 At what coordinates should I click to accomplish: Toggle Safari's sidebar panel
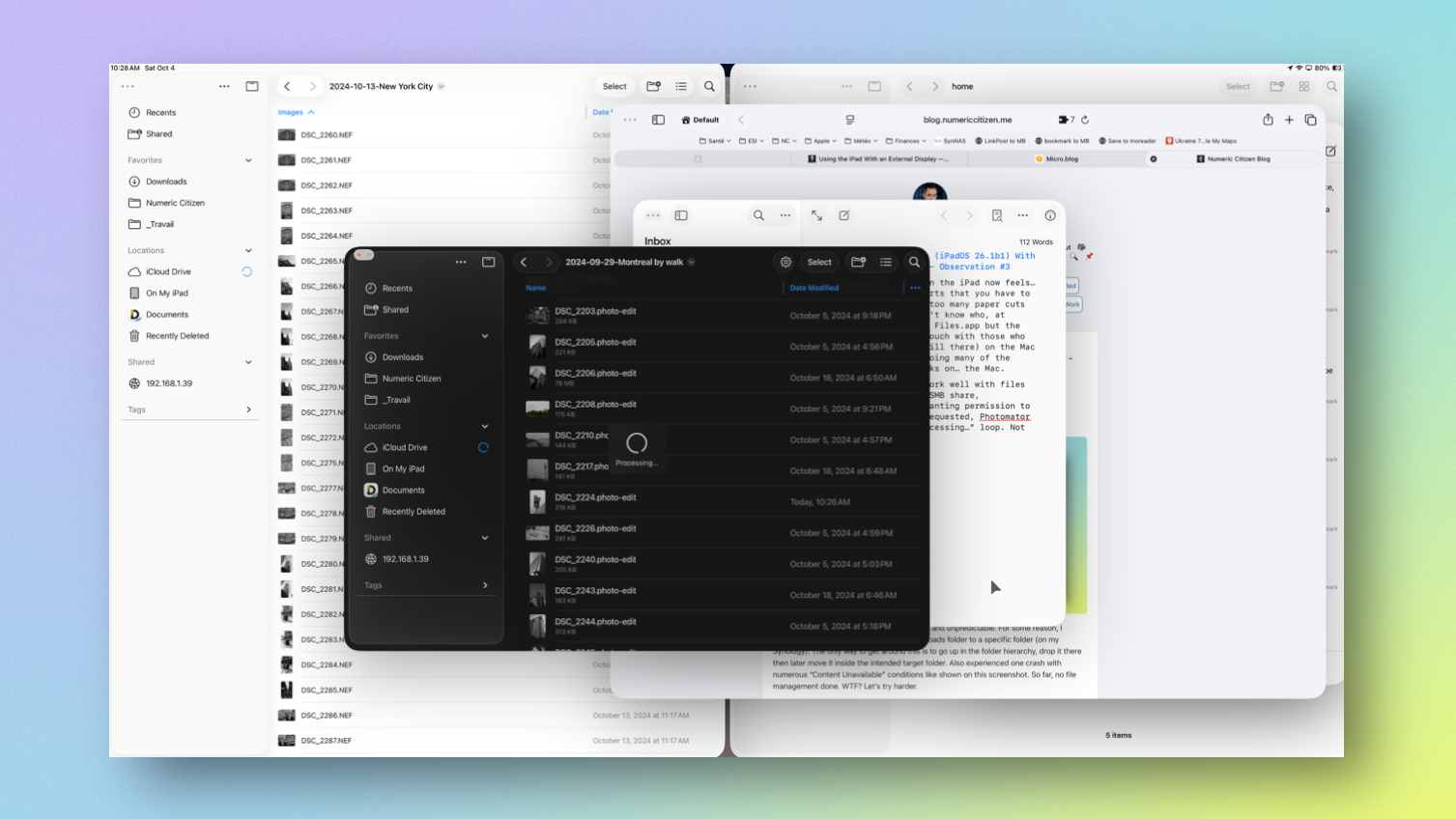[658, 120]
